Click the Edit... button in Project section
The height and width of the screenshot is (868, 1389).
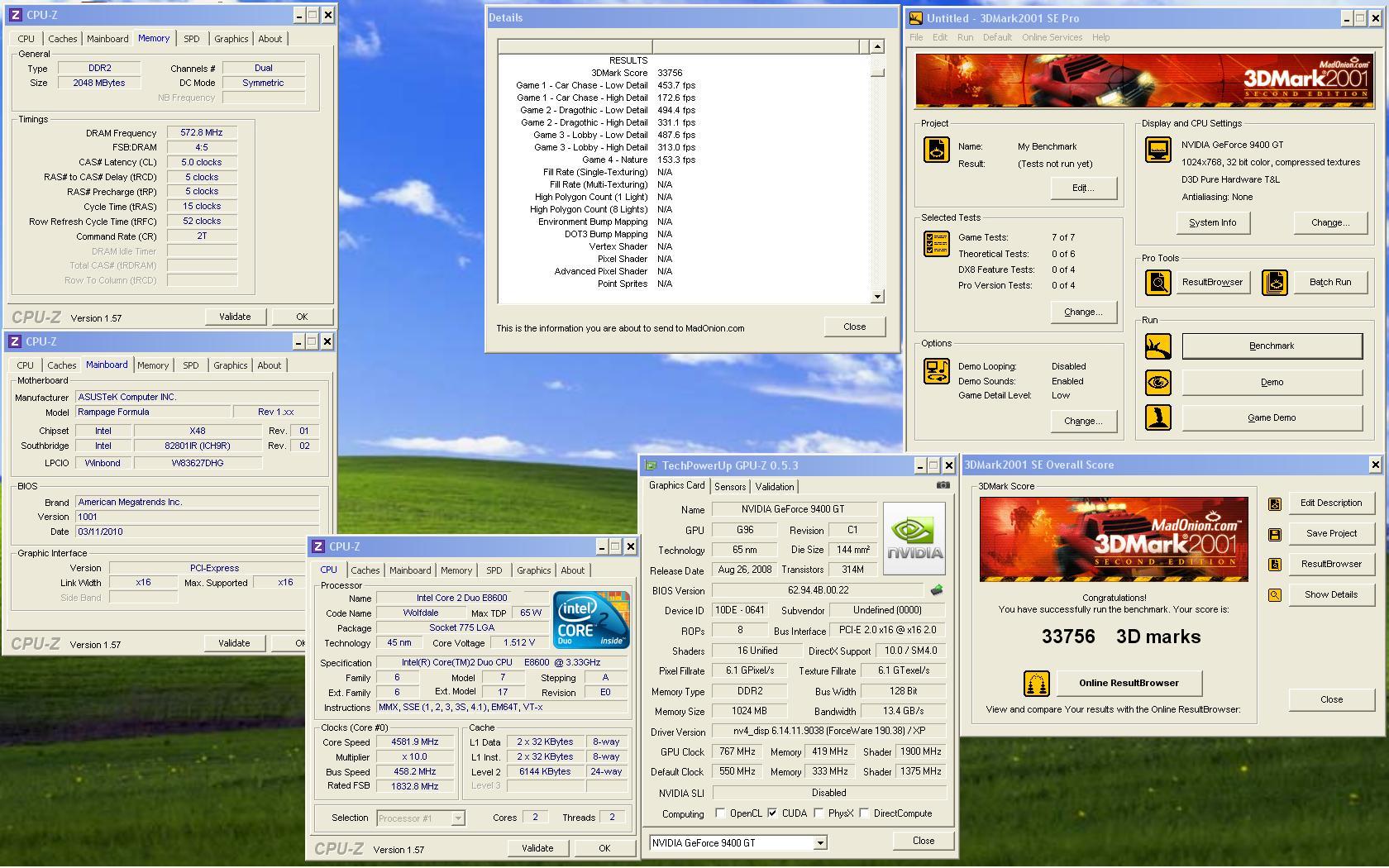(1083, 188)
